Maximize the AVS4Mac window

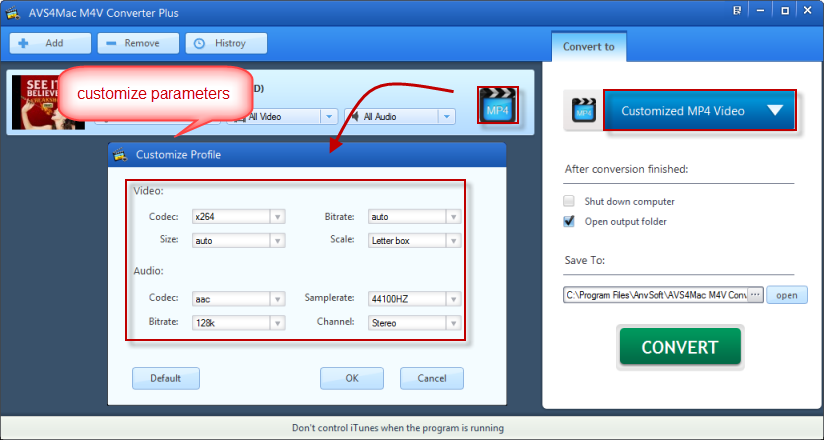785,11
